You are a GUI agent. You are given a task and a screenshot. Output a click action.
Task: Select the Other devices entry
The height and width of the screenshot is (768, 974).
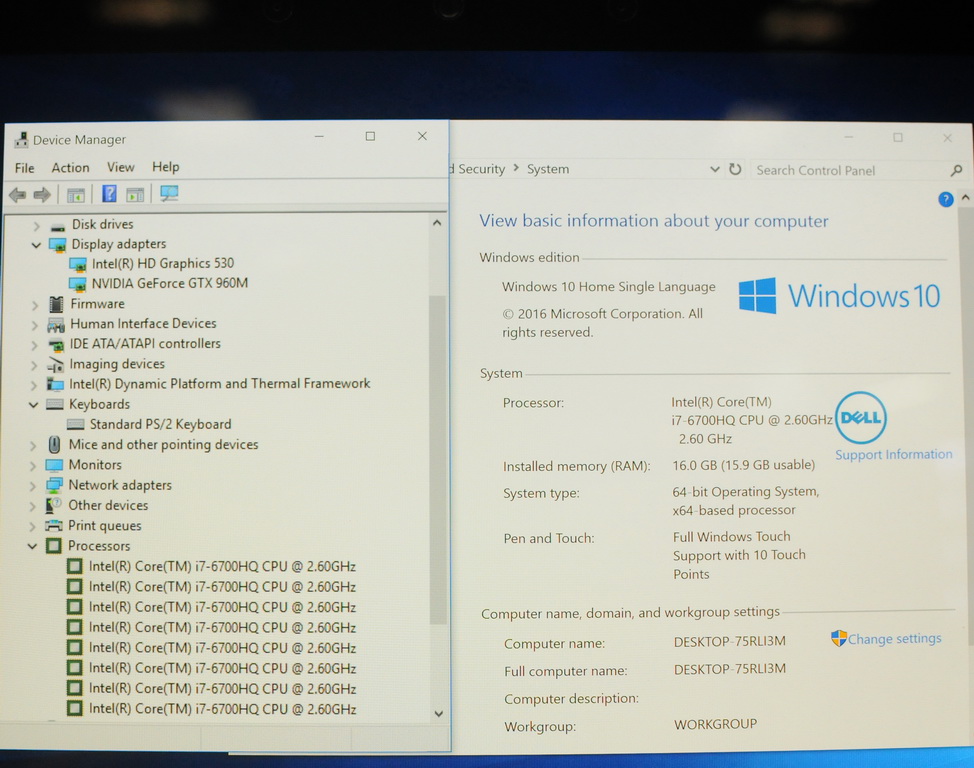coord(108,505)
